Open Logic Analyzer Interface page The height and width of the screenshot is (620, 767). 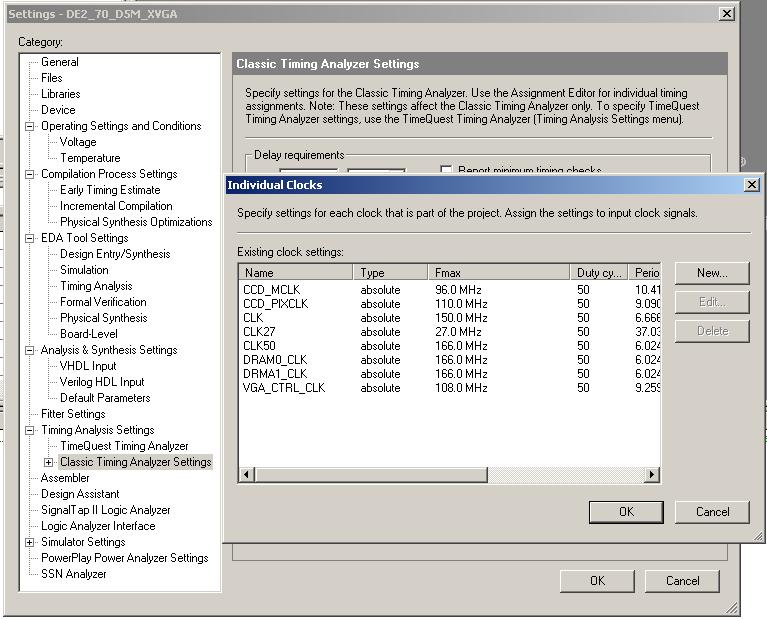[x=98, y=527]
